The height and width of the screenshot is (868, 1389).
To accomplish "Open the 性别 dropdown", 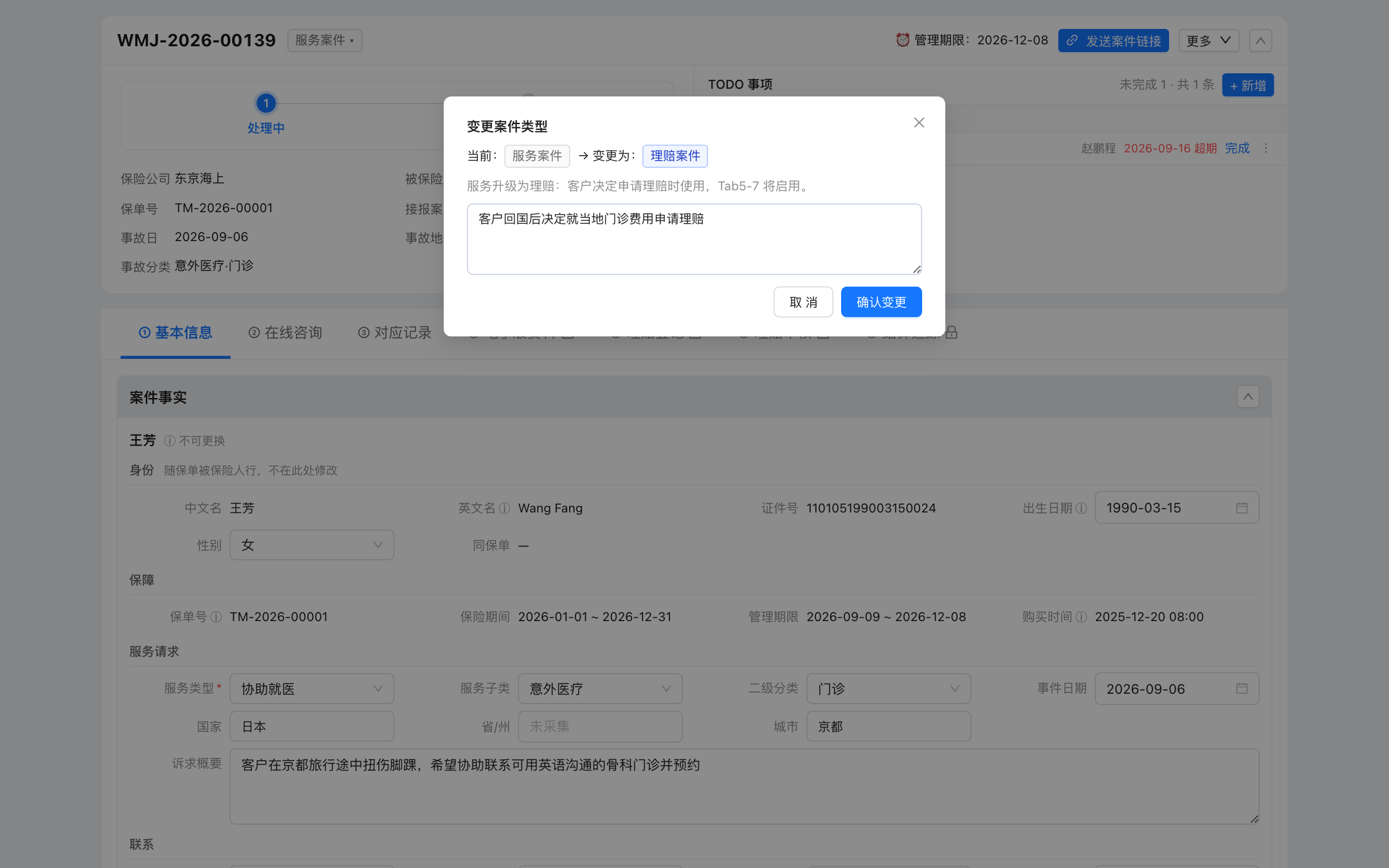I will 311,545.
